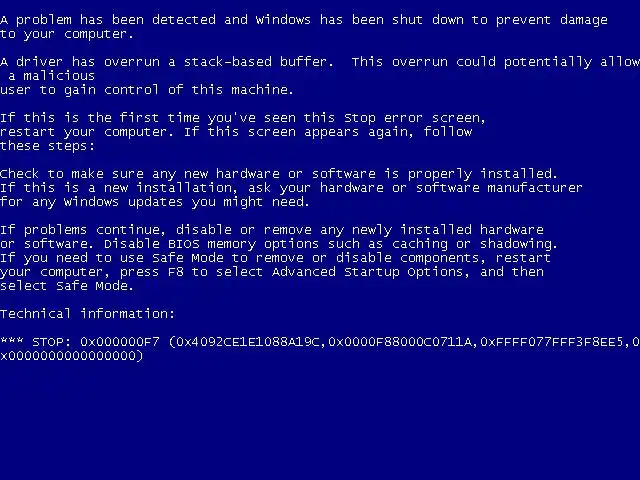This screenshot has height=480, width=640.
Task: Click the phrase 'a malicious'
Action: point(51,76)
